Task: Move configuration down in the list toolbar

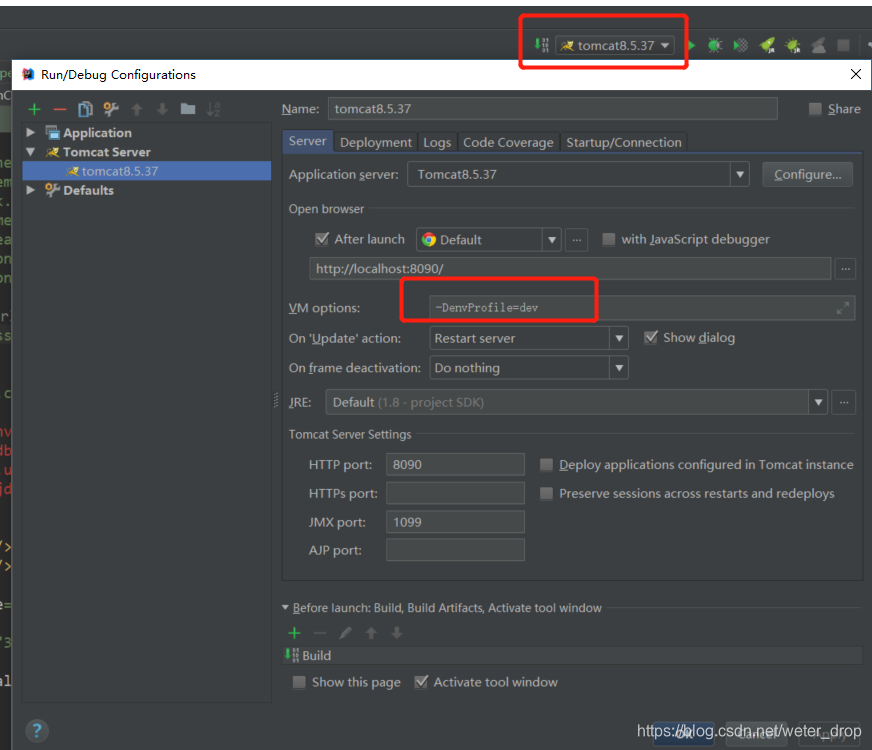Action: pyautogui.click(x=162, y=109)
